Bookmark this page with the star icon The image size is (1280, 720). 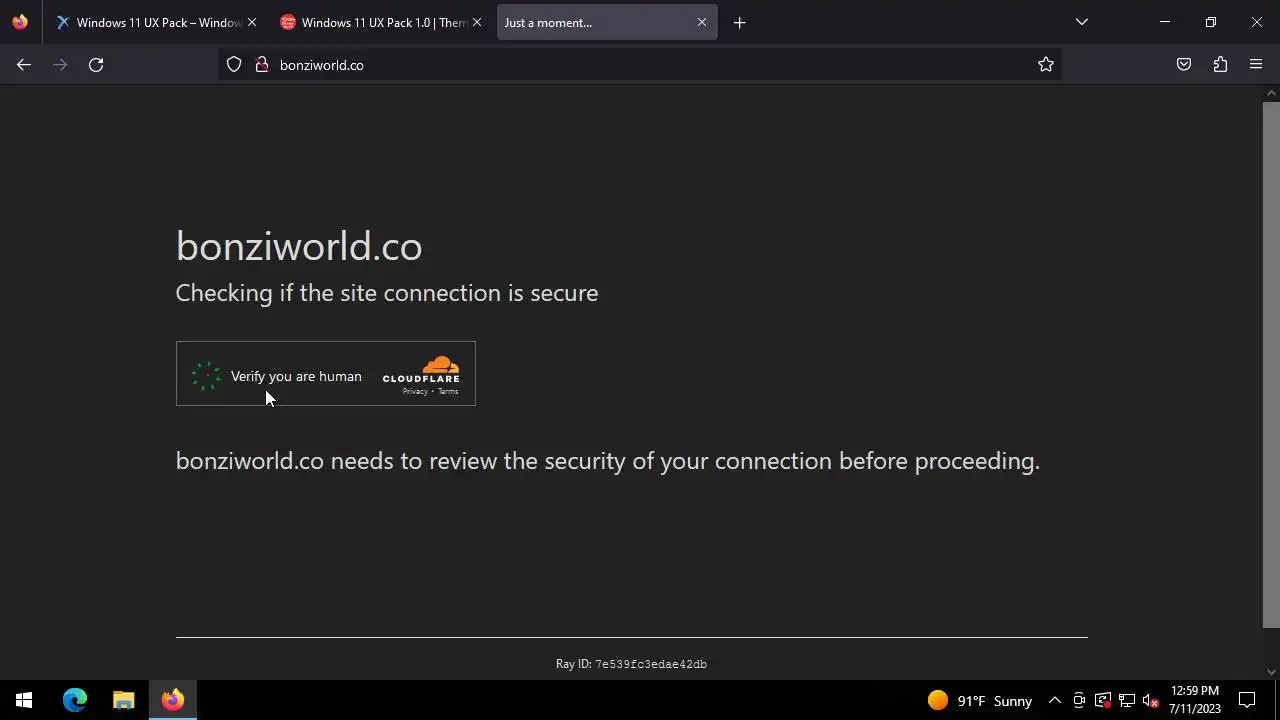tap(1046, 65)
